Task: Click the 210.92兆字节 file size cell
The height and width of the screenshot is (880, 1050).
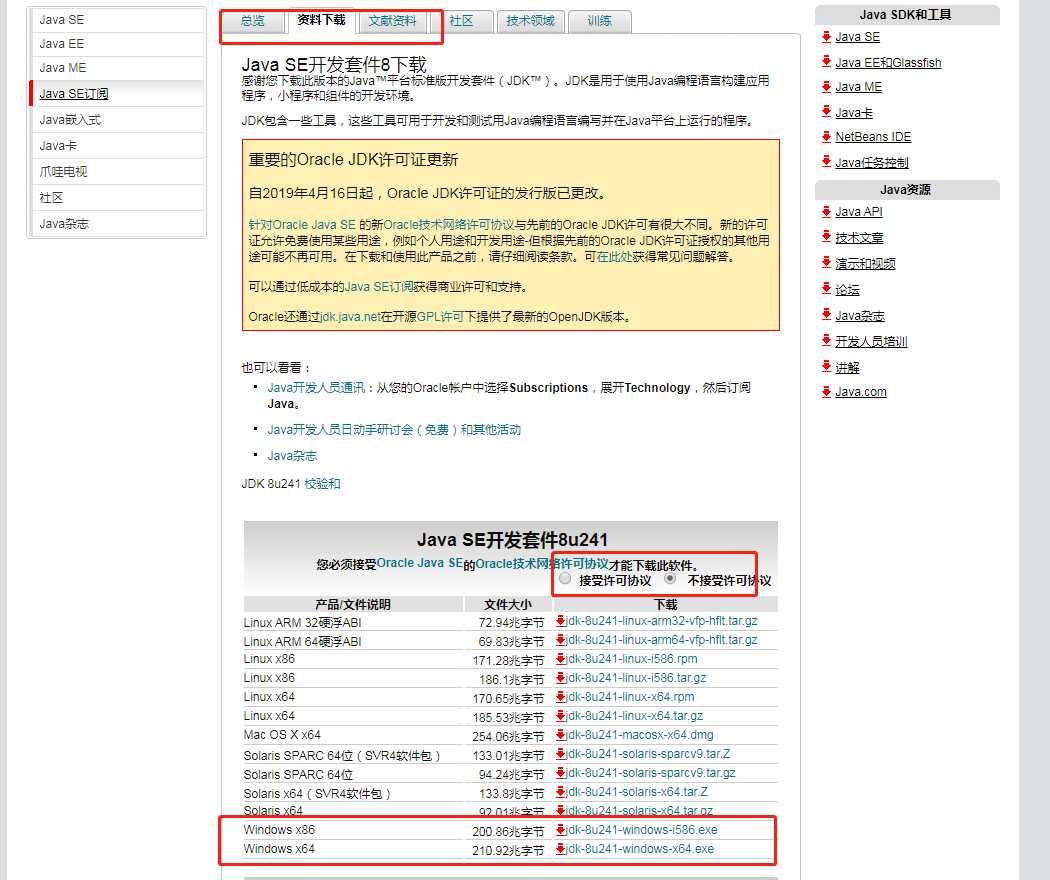Action: [x=508, y=851]
